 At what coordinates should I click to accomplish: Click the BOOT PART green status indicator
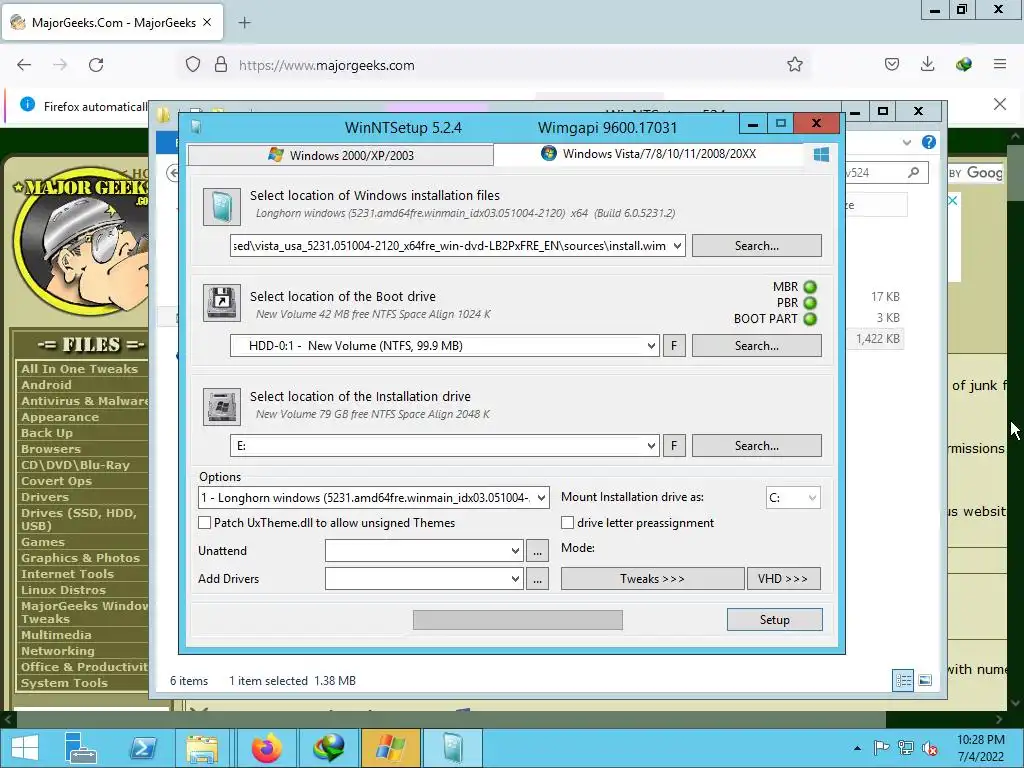pyautogui.click(x=810, y=319)
